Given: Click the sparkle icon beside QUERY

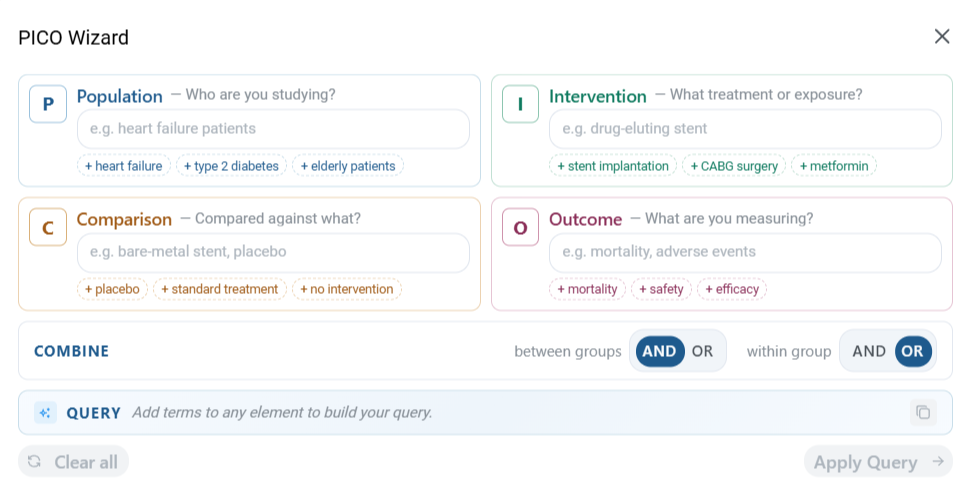Looking at the screenshot, I should (45, 413).
